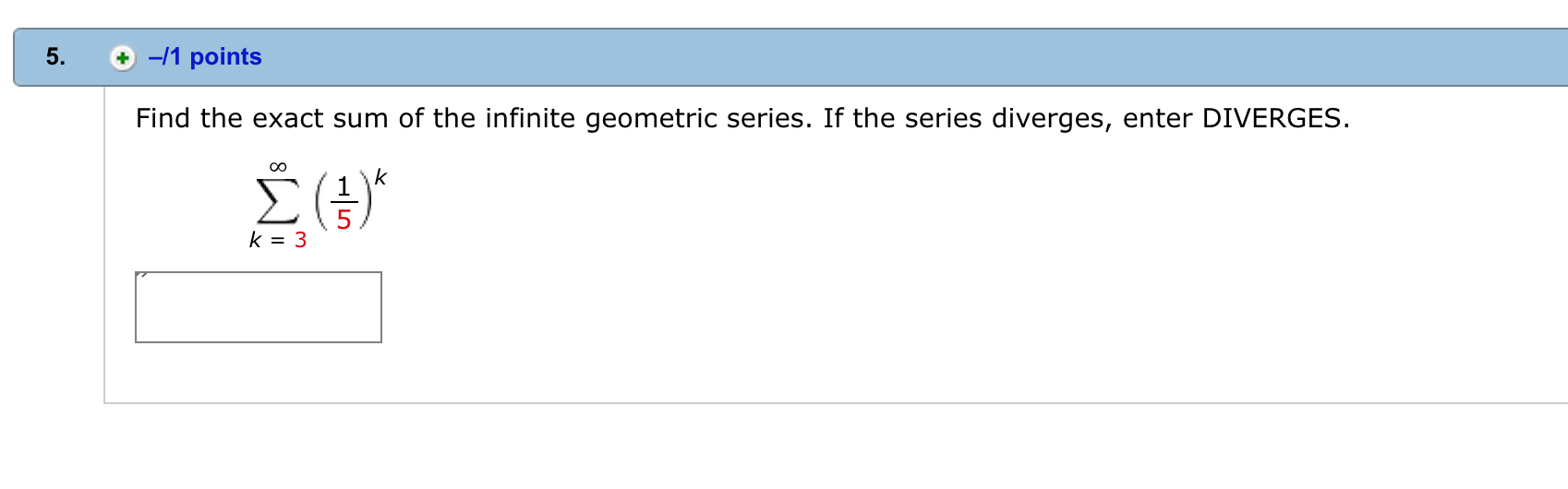The width and height of the screenshot is (1568, 489).
Task: Click the "k =" lower index text
Action: click(x=266, y=241)
